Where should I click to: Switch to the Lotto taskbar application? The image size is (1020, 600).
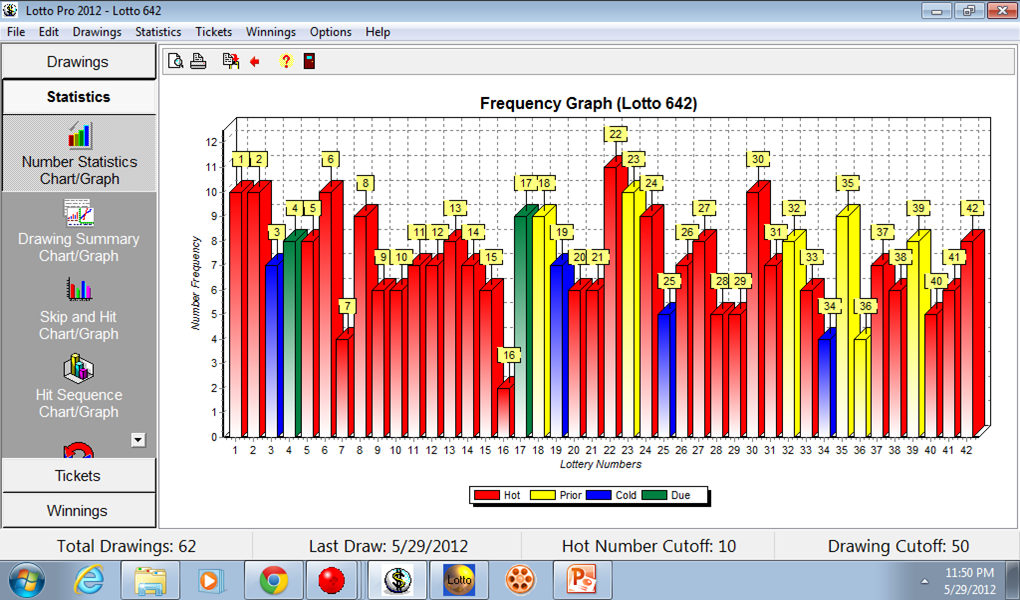(x=459, y=580)
